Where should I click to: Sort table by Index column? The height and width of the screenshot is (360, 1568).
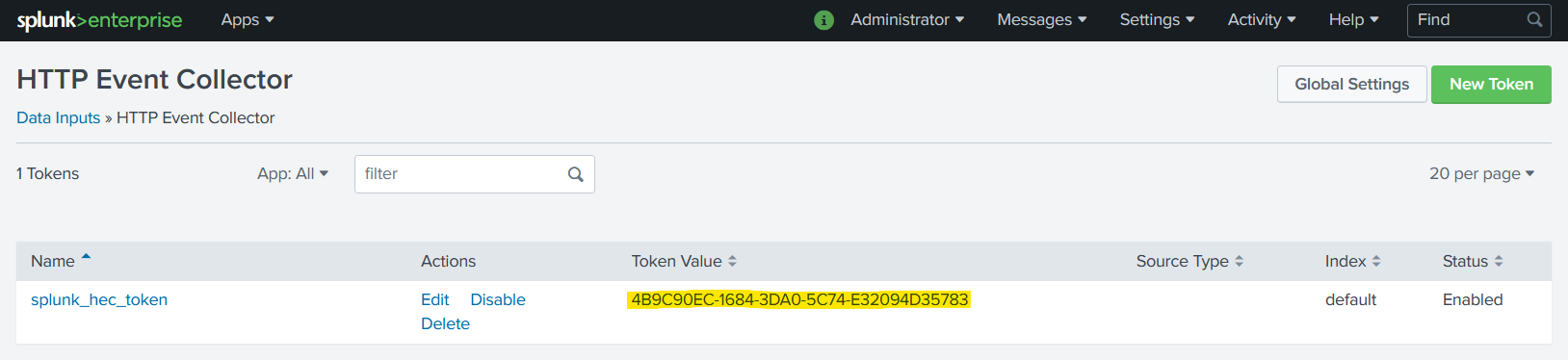pos(1352,261)
